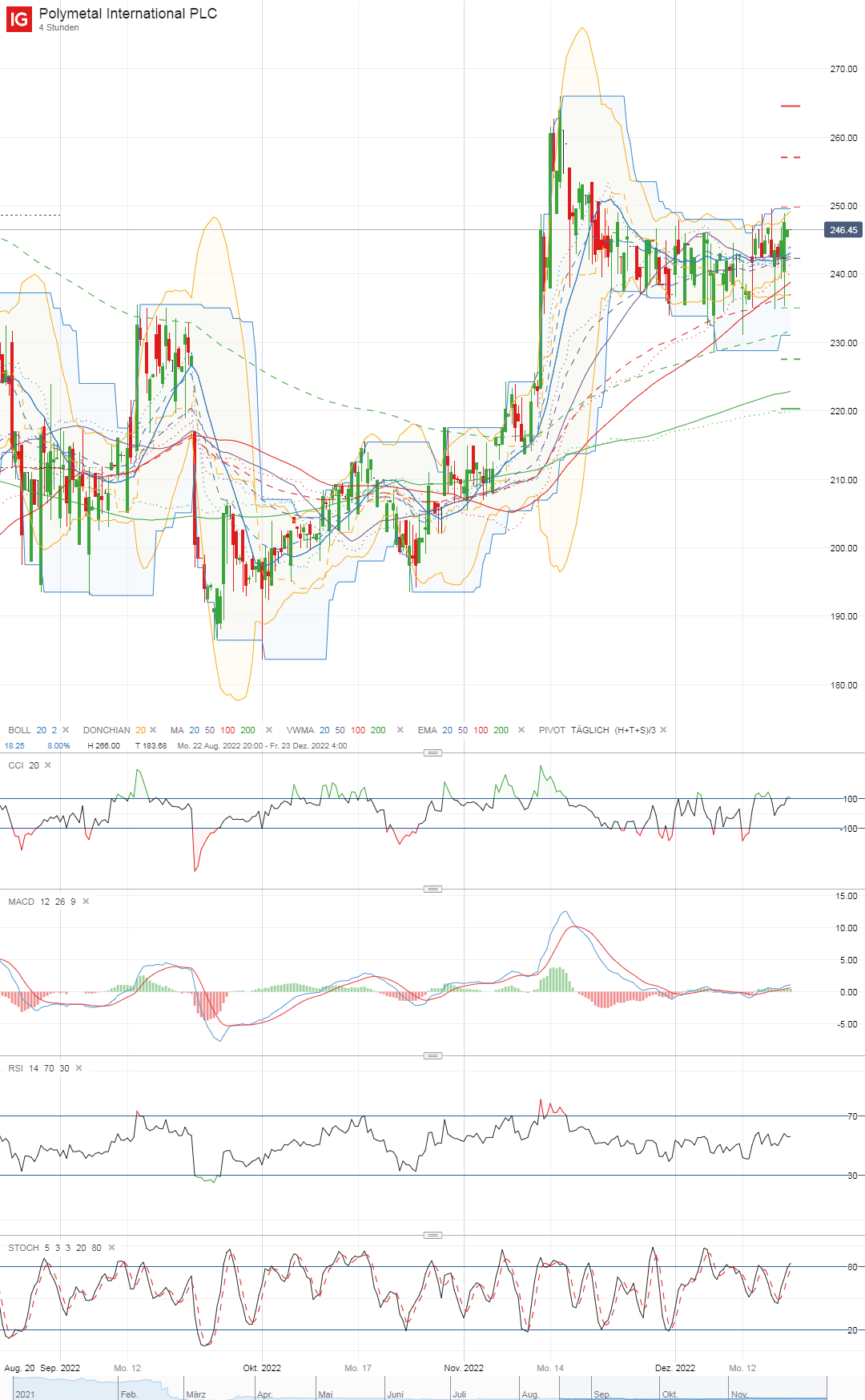Screen dimensions: 865x1400
Task: Open DONCHIAN indicator settings label
Action: (107, 730)
